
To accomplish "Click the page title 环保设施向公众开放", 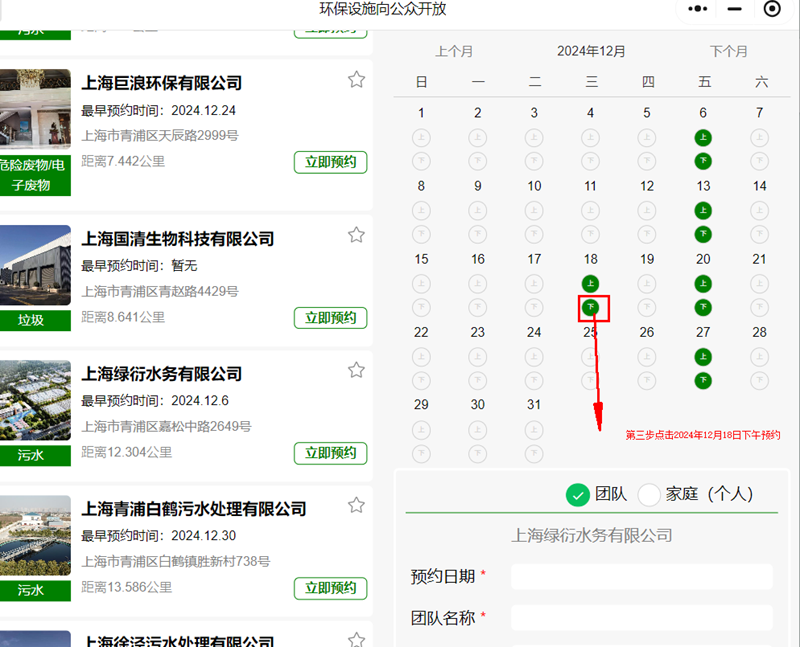I will coord(383,9).
